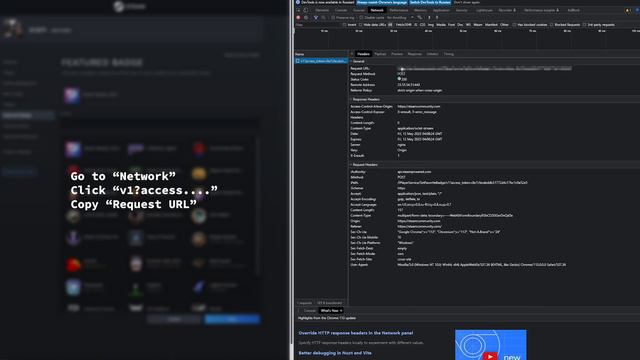The image size is (640, 360).
Task: Toggle the 3rd-party requests checkbox
Action: click(x=584, y=25)
